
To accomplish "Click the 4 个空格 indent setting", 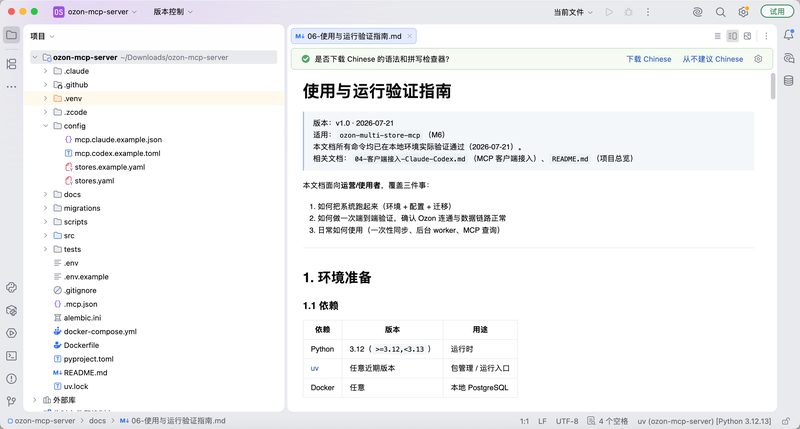I will tap(608, 421).
